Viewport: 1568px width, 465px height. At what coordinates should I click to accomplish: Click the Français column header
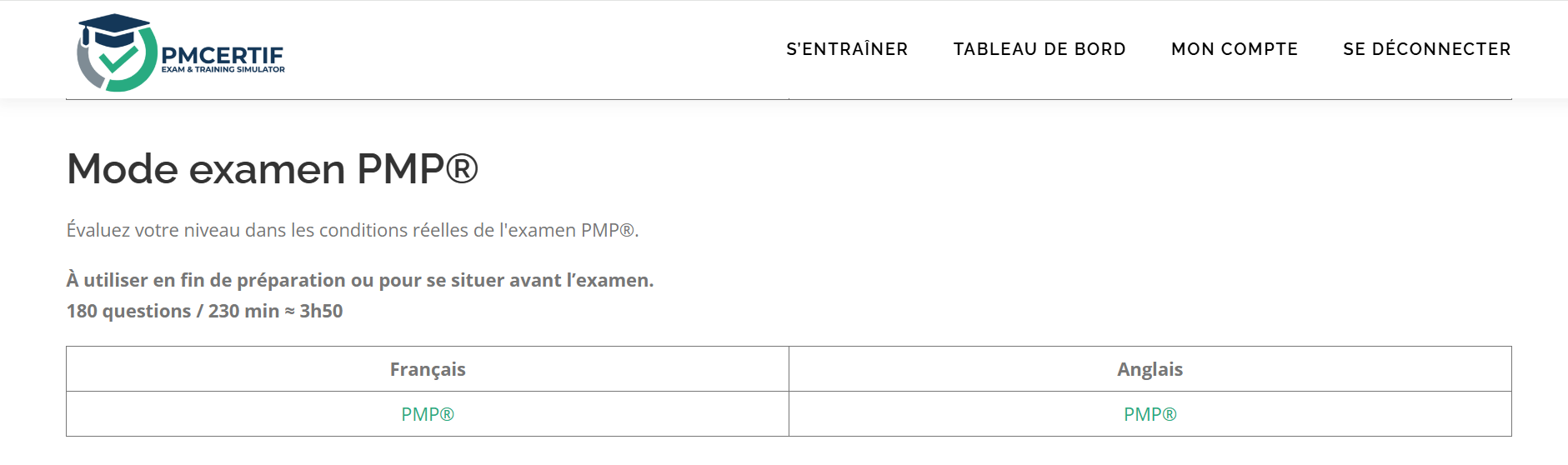tap(428, 369)
